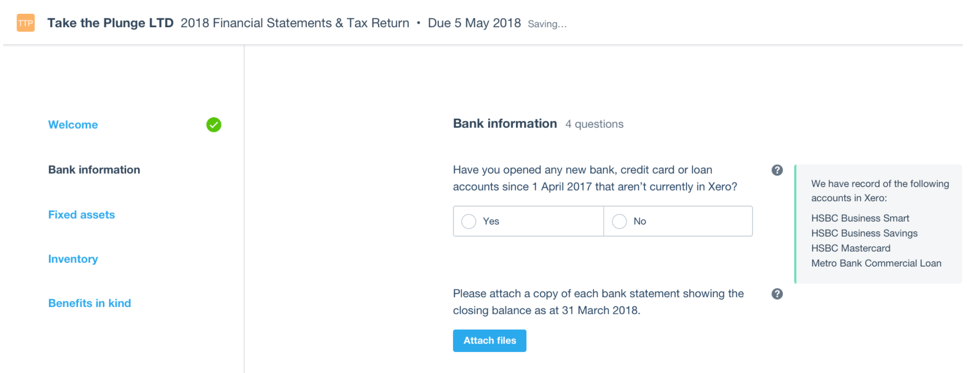Navigate to the Fixed assets section
972x373 pixels.
[82, 215]
